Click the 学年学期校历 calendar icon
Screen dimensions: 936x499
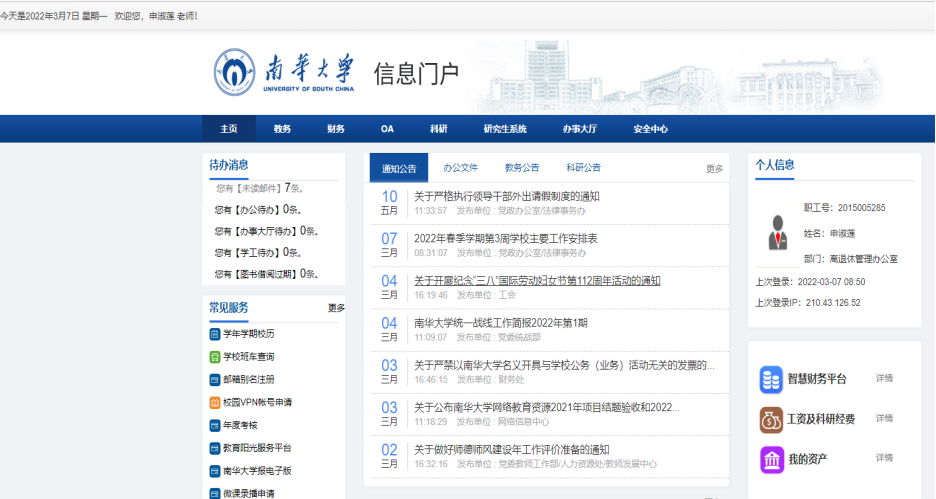point(214,334)
